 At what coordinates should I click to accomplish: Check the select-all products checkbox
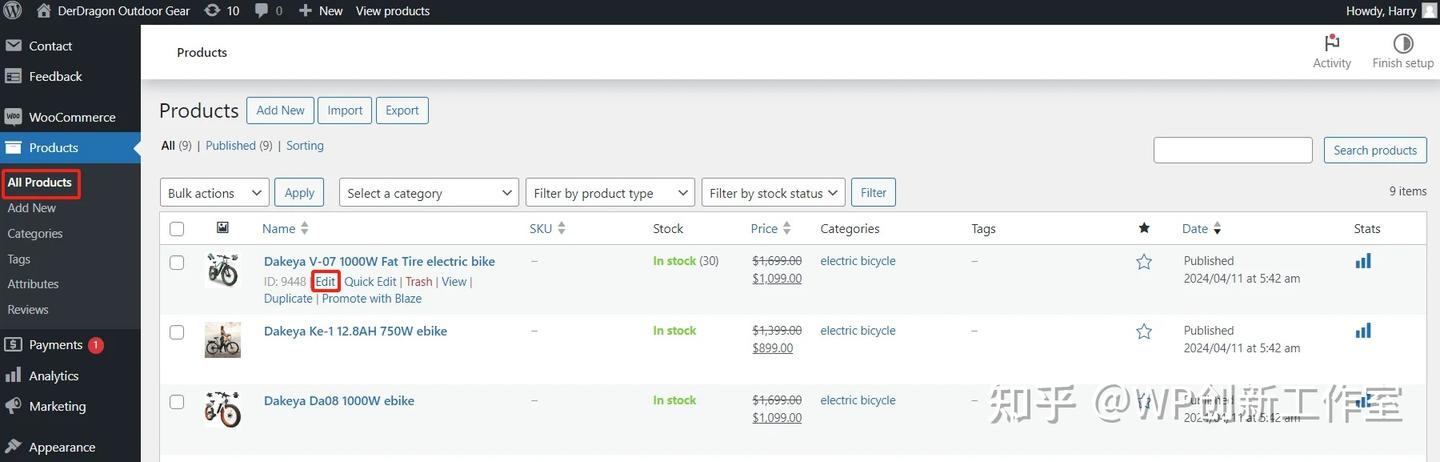pyautogui.click(x=177, y=229)
